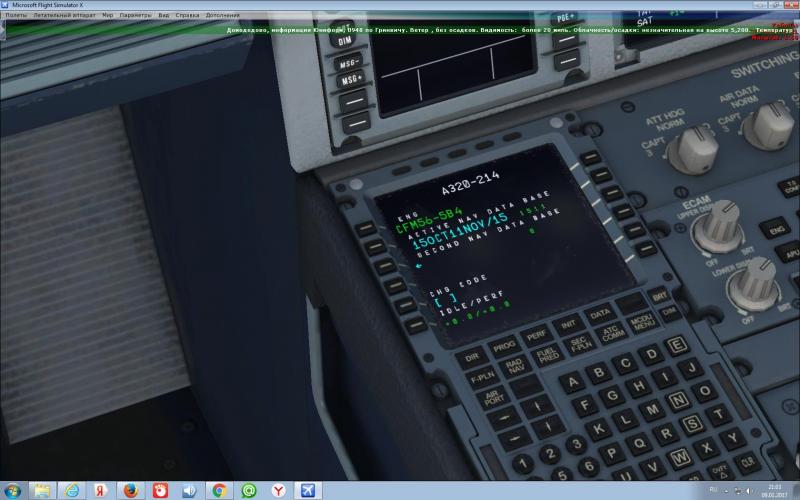Viewport: 800px width, 500px height.
Task: Open the Мир menu
Action: [x=108, y=15]
